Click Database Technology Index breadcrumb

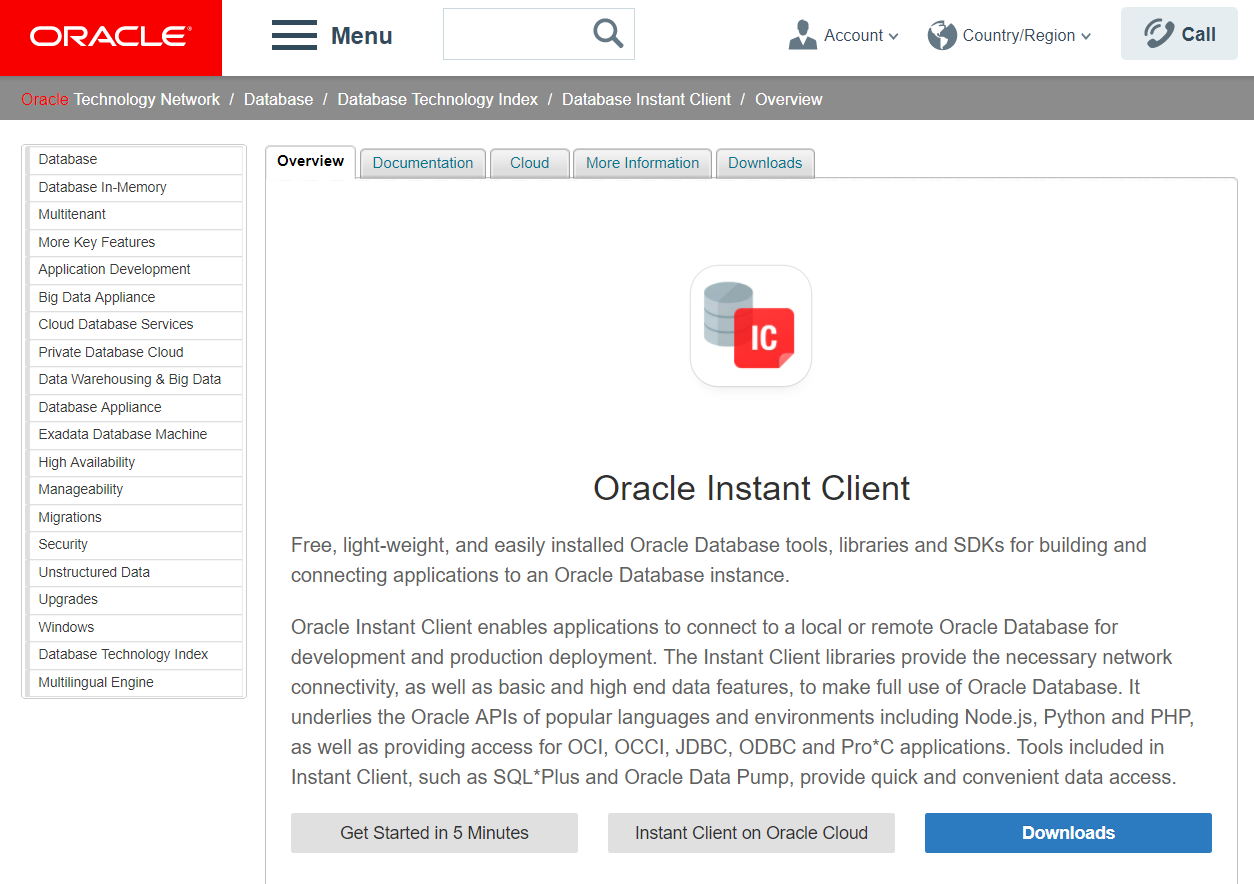pos(437,99)
